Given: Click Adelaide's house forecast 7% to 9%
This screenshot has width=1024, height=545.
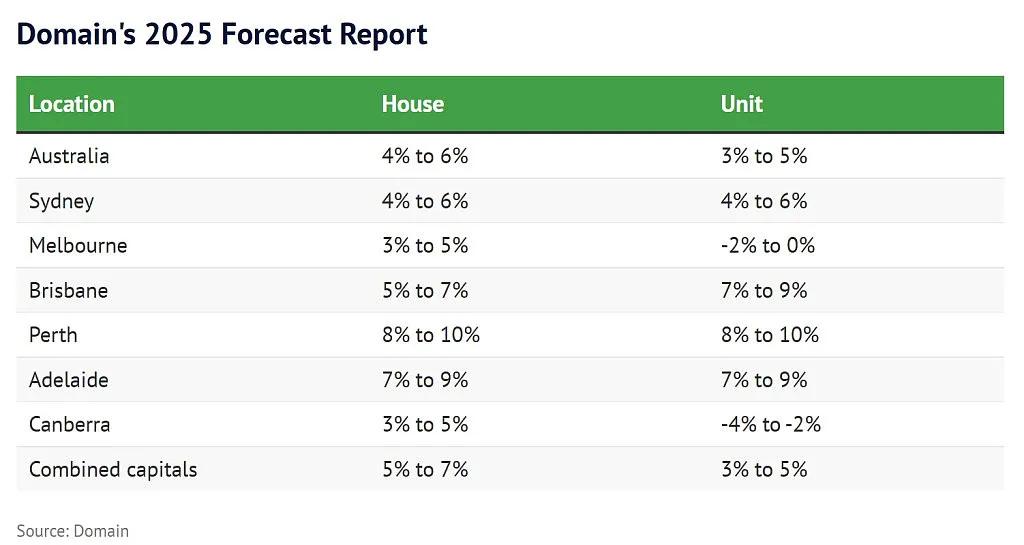Looking at the screenshot, I should [x=425, y=380].
